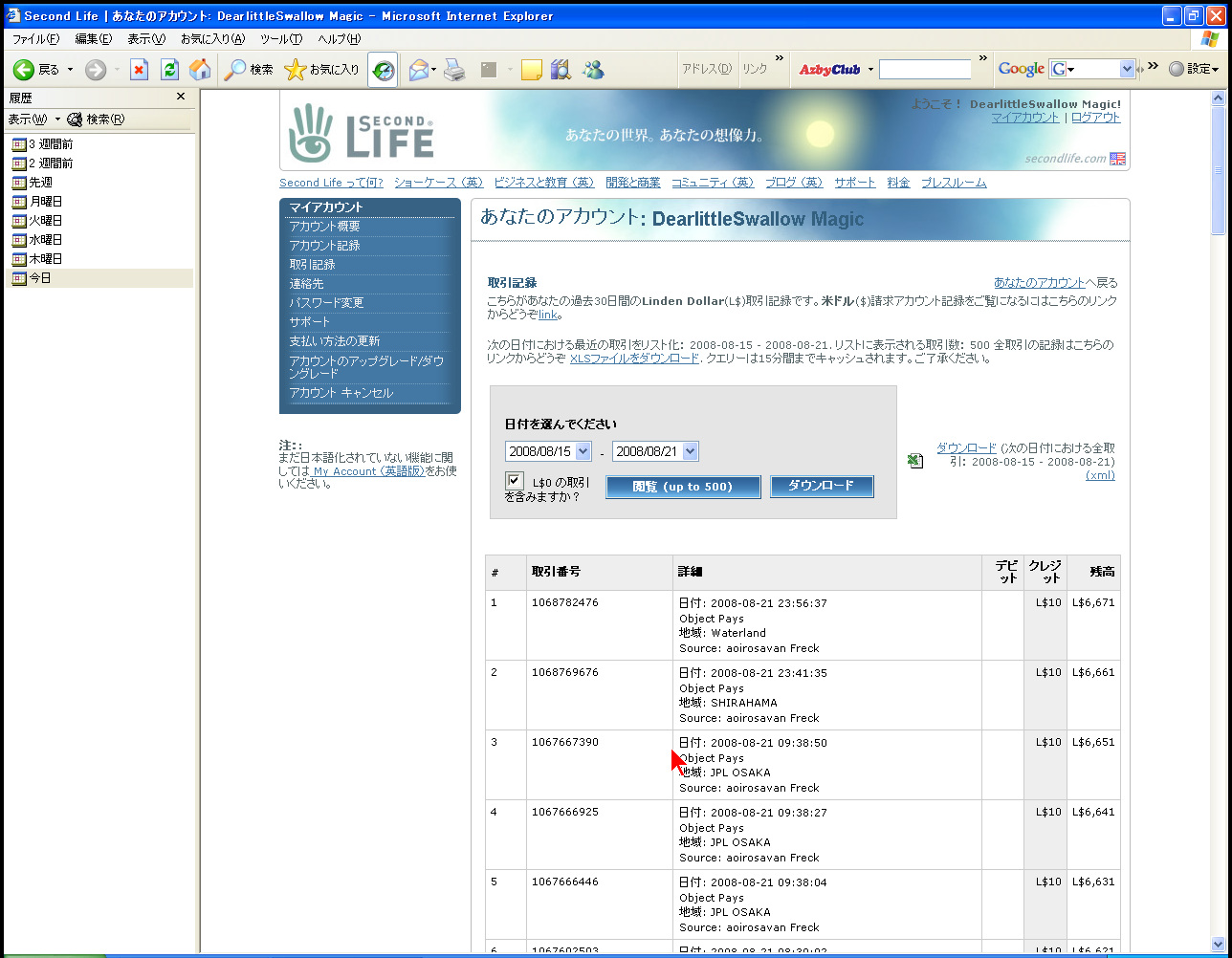Go to the Home page icon
This screenshot has height=958, width=1232.
(200, 70)
